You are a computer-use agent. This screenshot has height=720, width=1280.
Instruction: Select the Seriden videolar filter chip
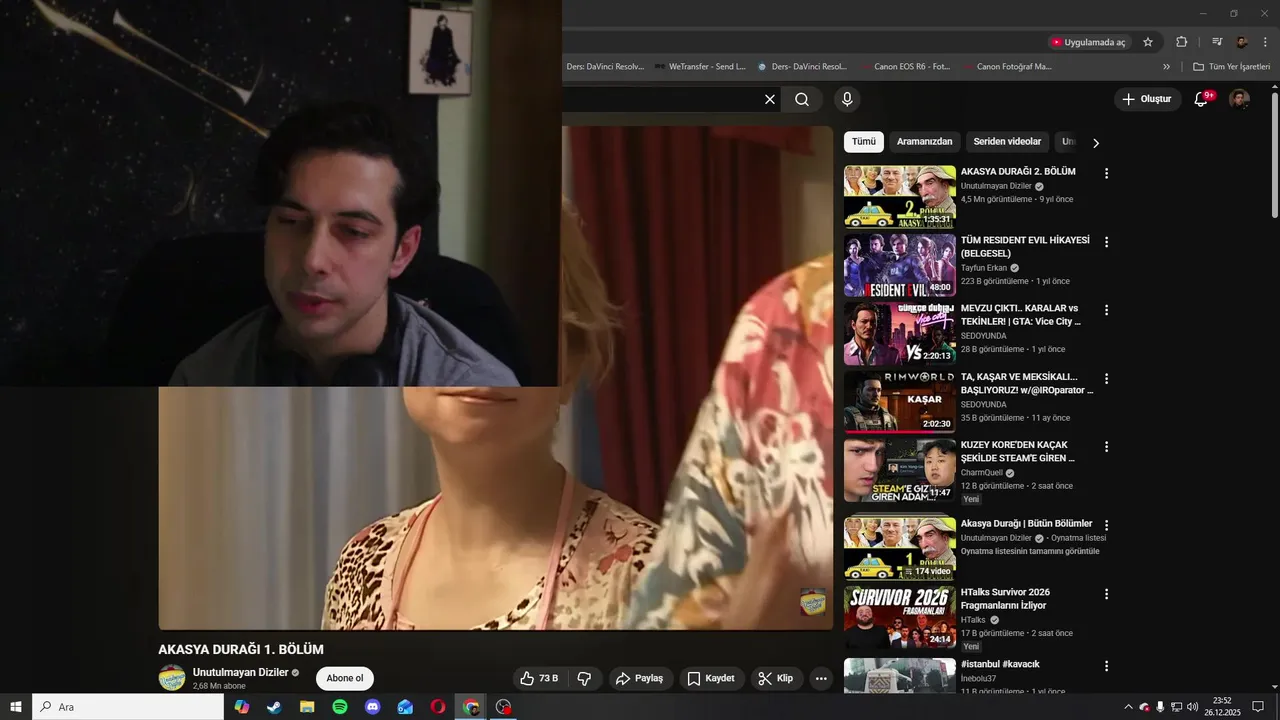coord(1007,142)
